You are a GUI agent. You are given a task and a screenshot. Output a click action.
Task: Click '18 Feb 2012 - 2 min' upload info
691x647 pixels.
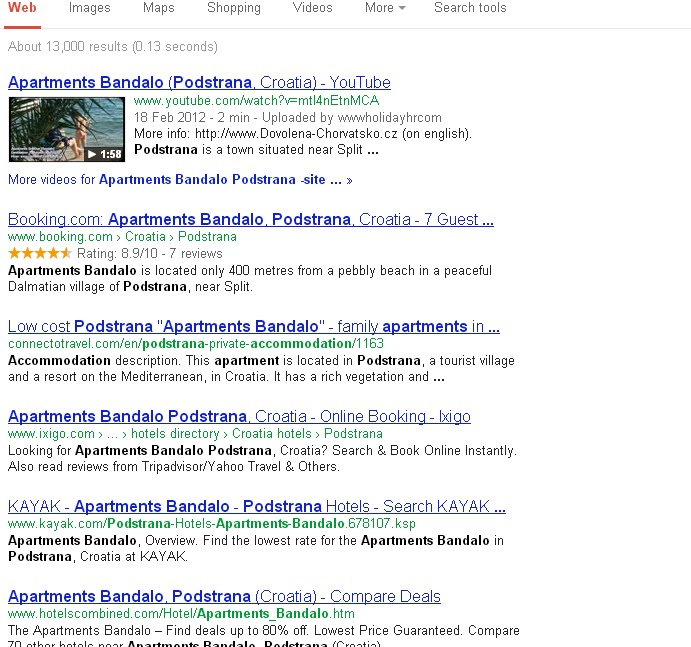[x=192, y=117]
